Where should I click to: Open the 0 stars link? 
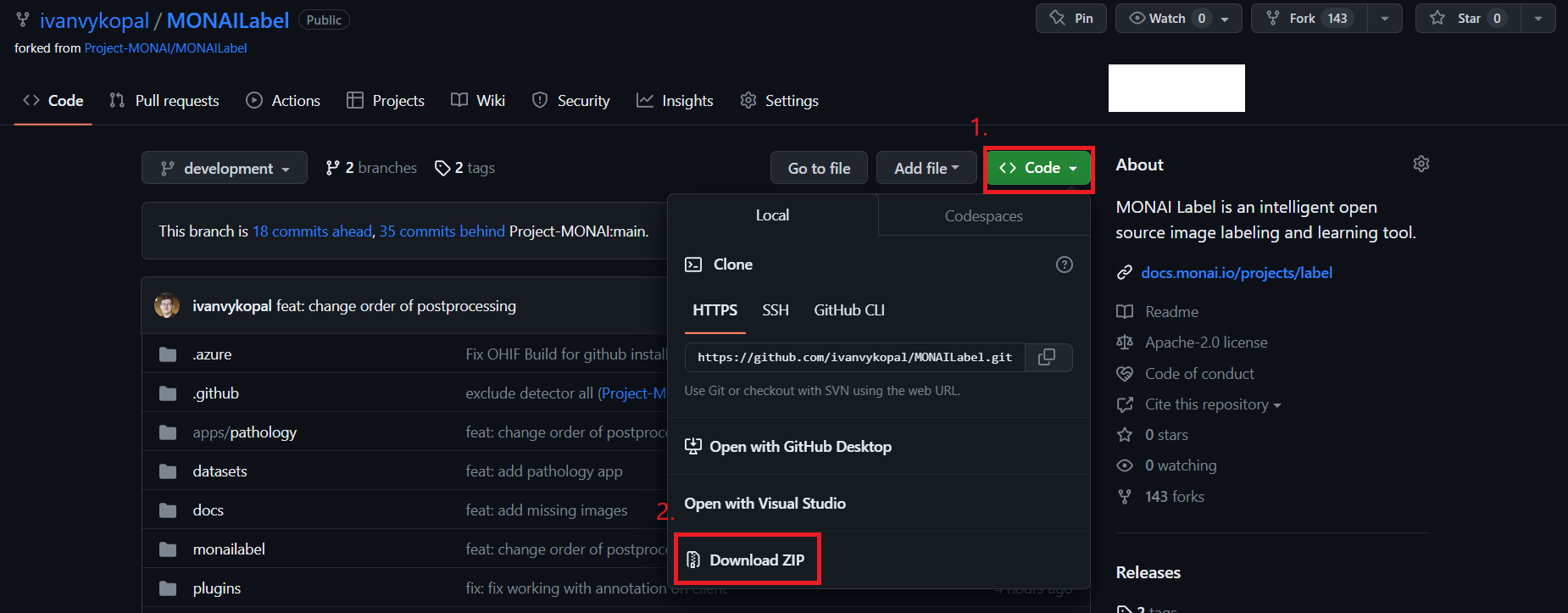1166,435
